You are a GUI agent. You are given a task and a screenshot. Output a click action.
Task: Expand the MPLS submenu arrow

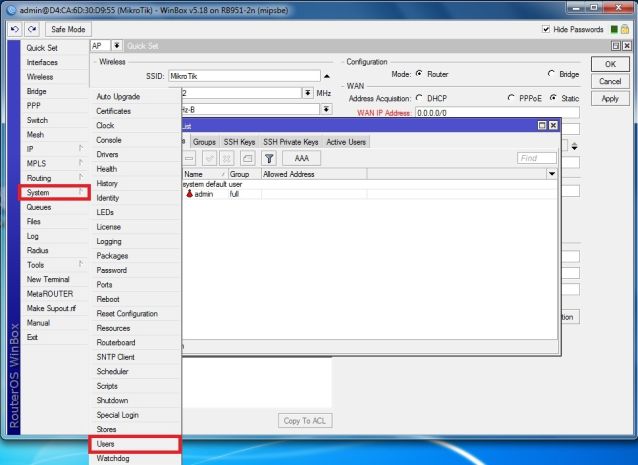click(x=81, y=163)
